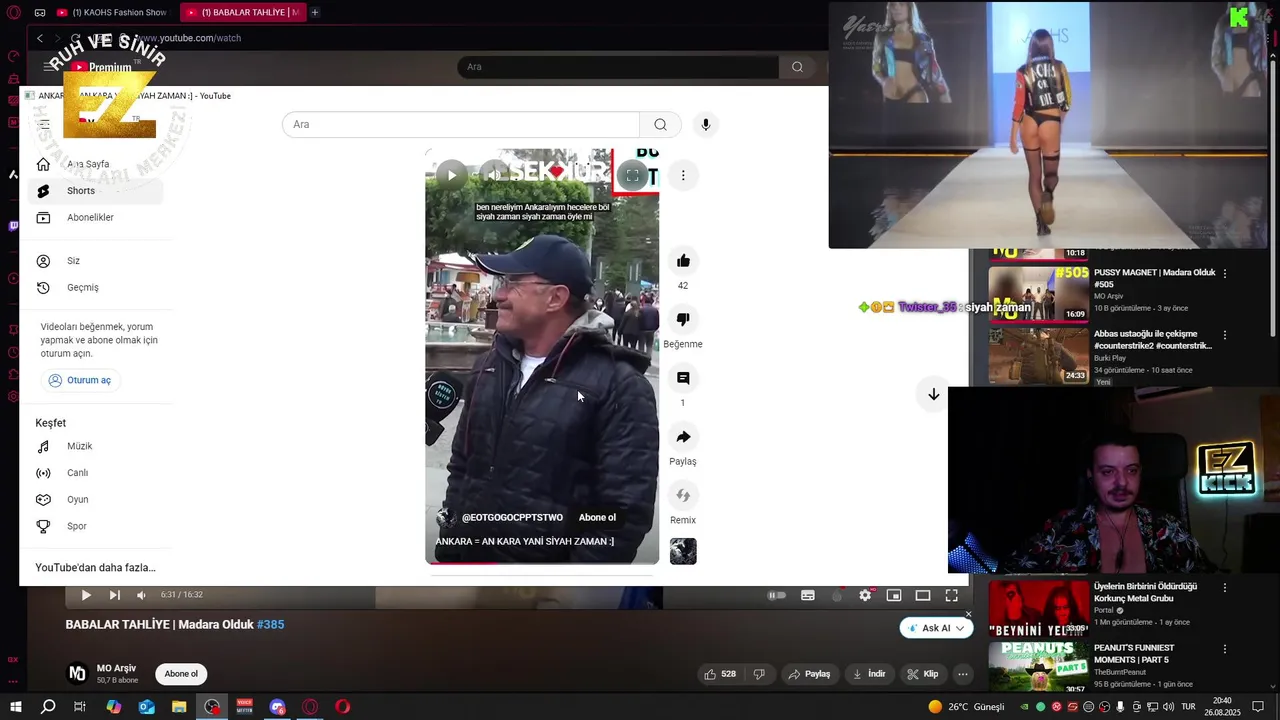
Task: Select Shorts in the sidebar
Action: tap(96, 191)
